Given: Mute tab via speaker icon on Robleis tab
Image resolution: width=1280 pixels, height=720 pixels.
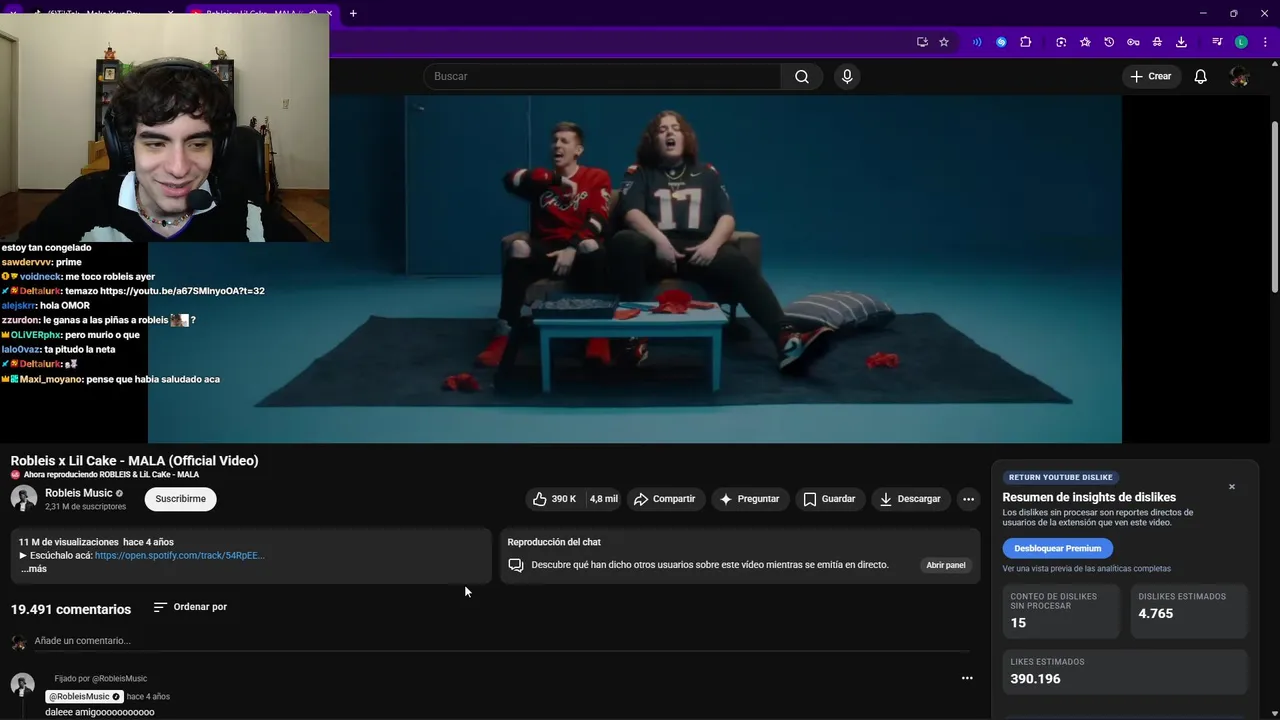Looking at the screenshot, I should point(313,13).
